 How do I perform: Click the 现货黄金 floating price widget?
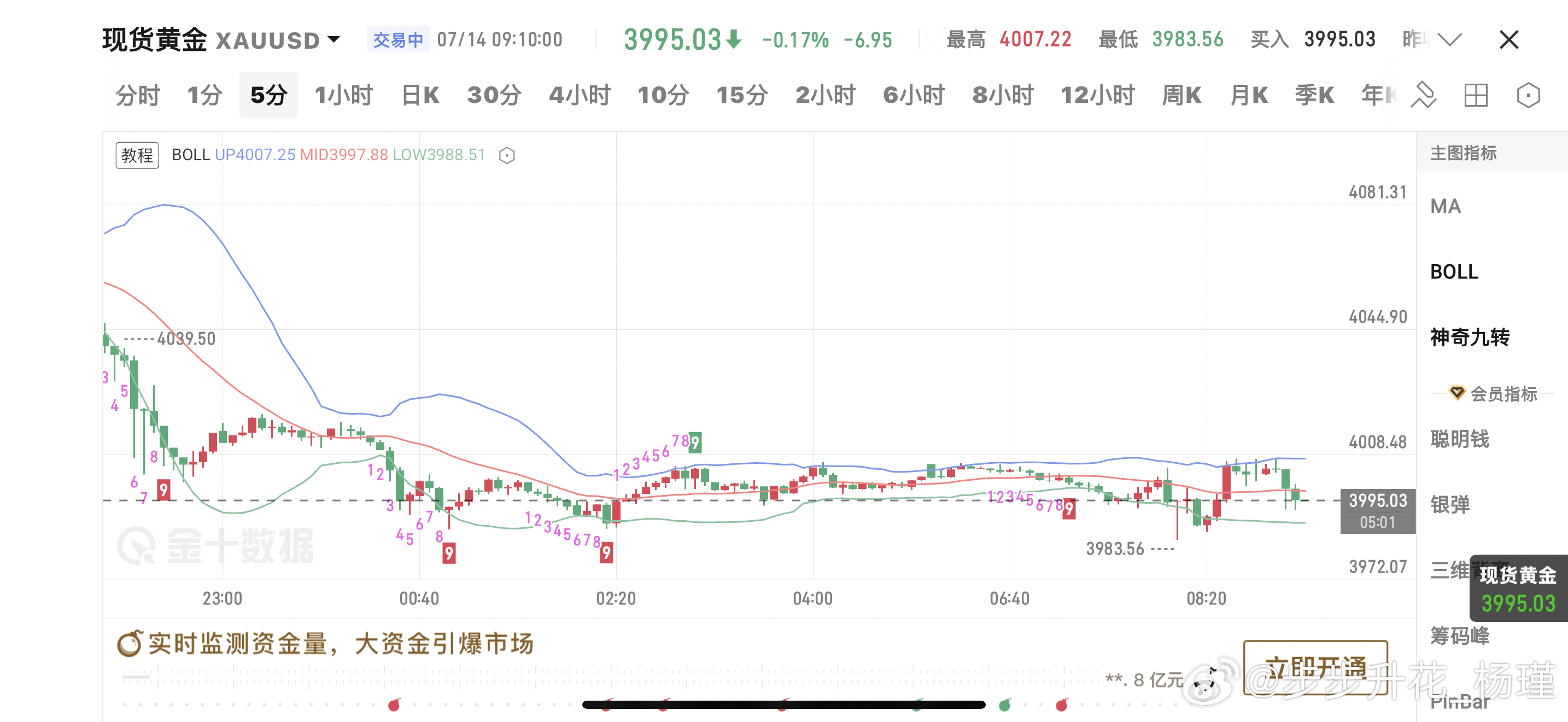tap(1518, 589)
